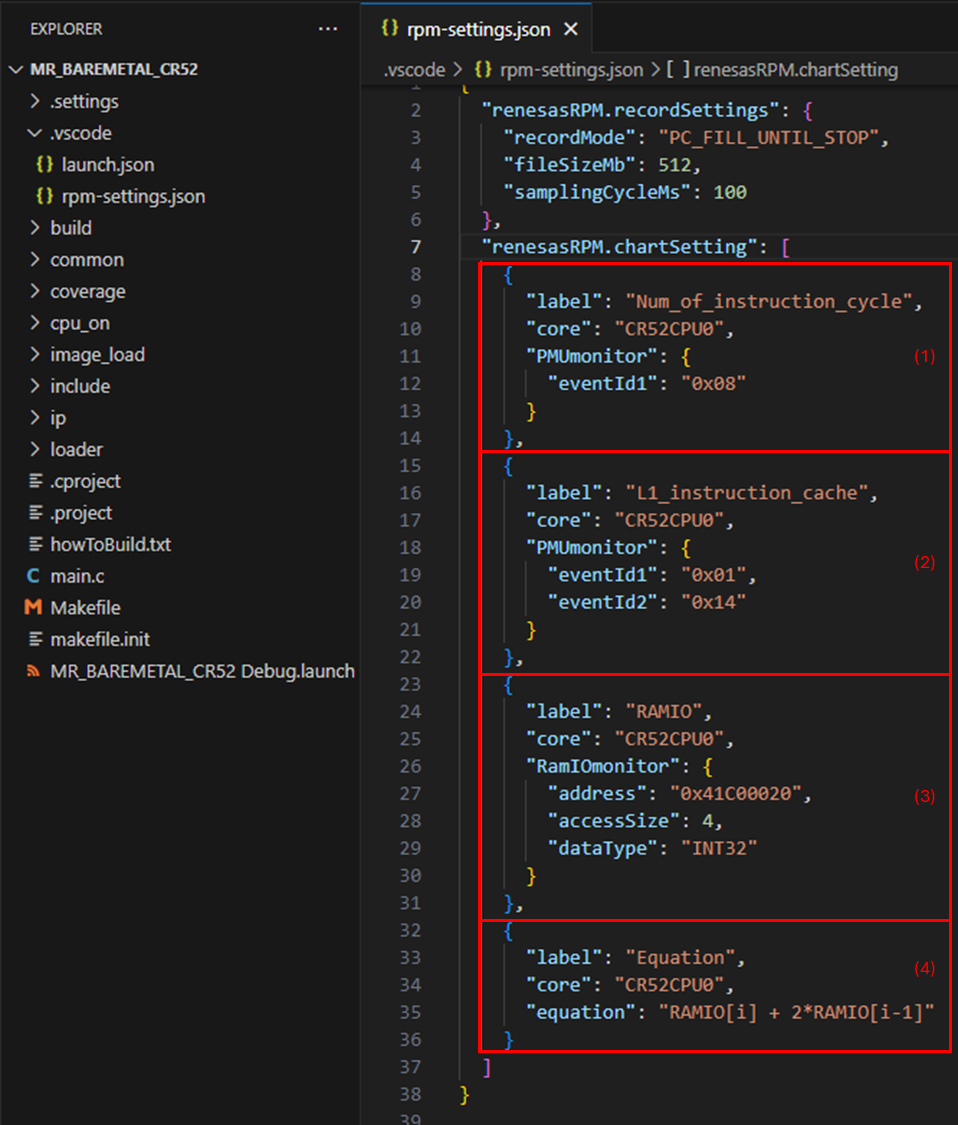Screen dimensions: 958x1125
Task: Collapse the MR_BAREMETAL_CR52 root folder
Action: (x=16, y=70)
